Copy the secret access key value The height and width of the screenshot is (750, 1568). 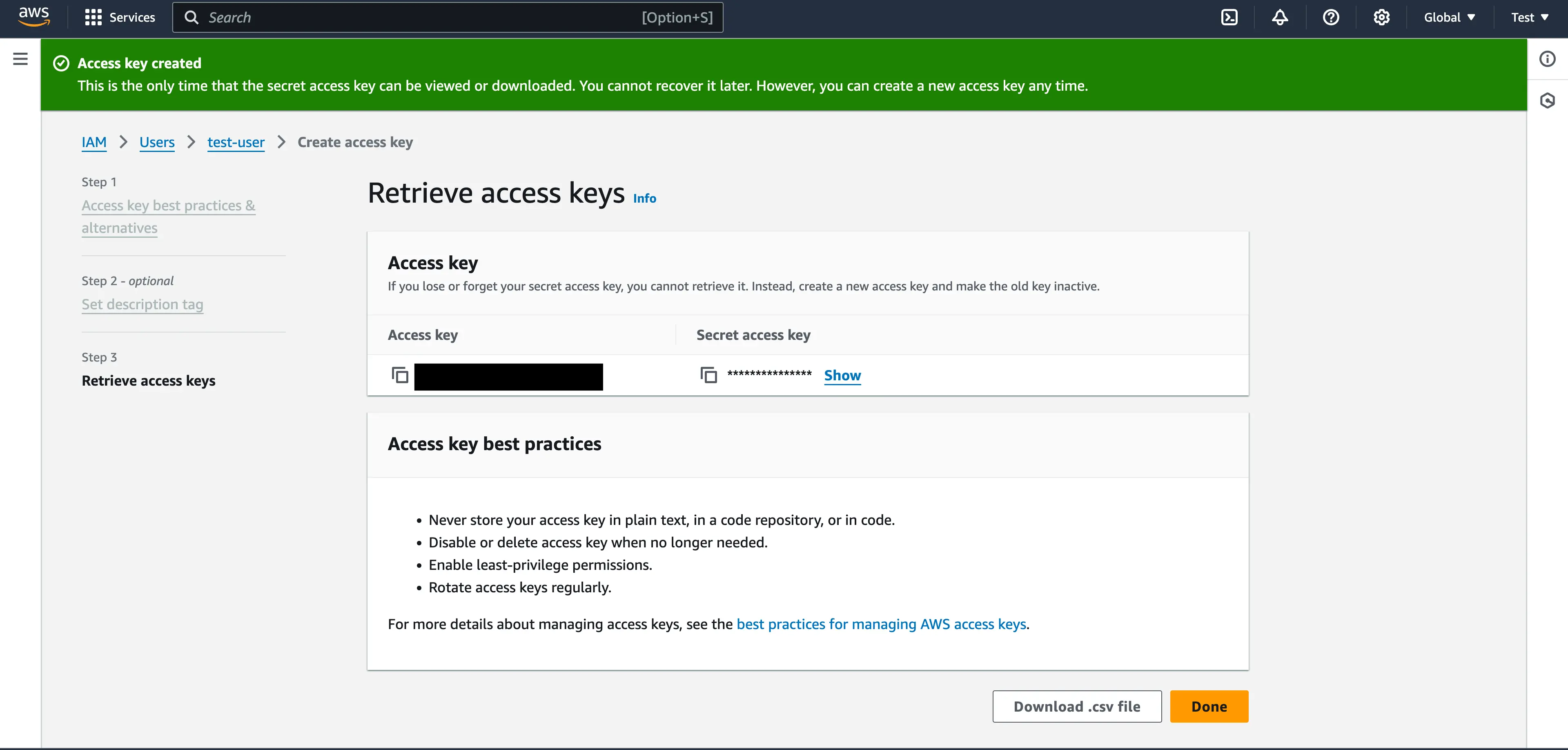point(708,375)
